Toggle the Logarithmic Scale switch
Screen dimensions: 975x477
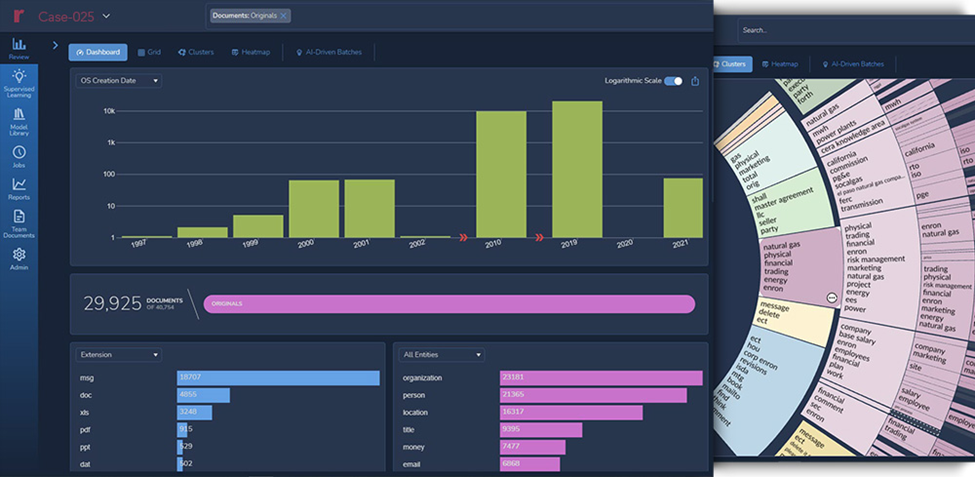pyautogui.click(x=673, y=81)
